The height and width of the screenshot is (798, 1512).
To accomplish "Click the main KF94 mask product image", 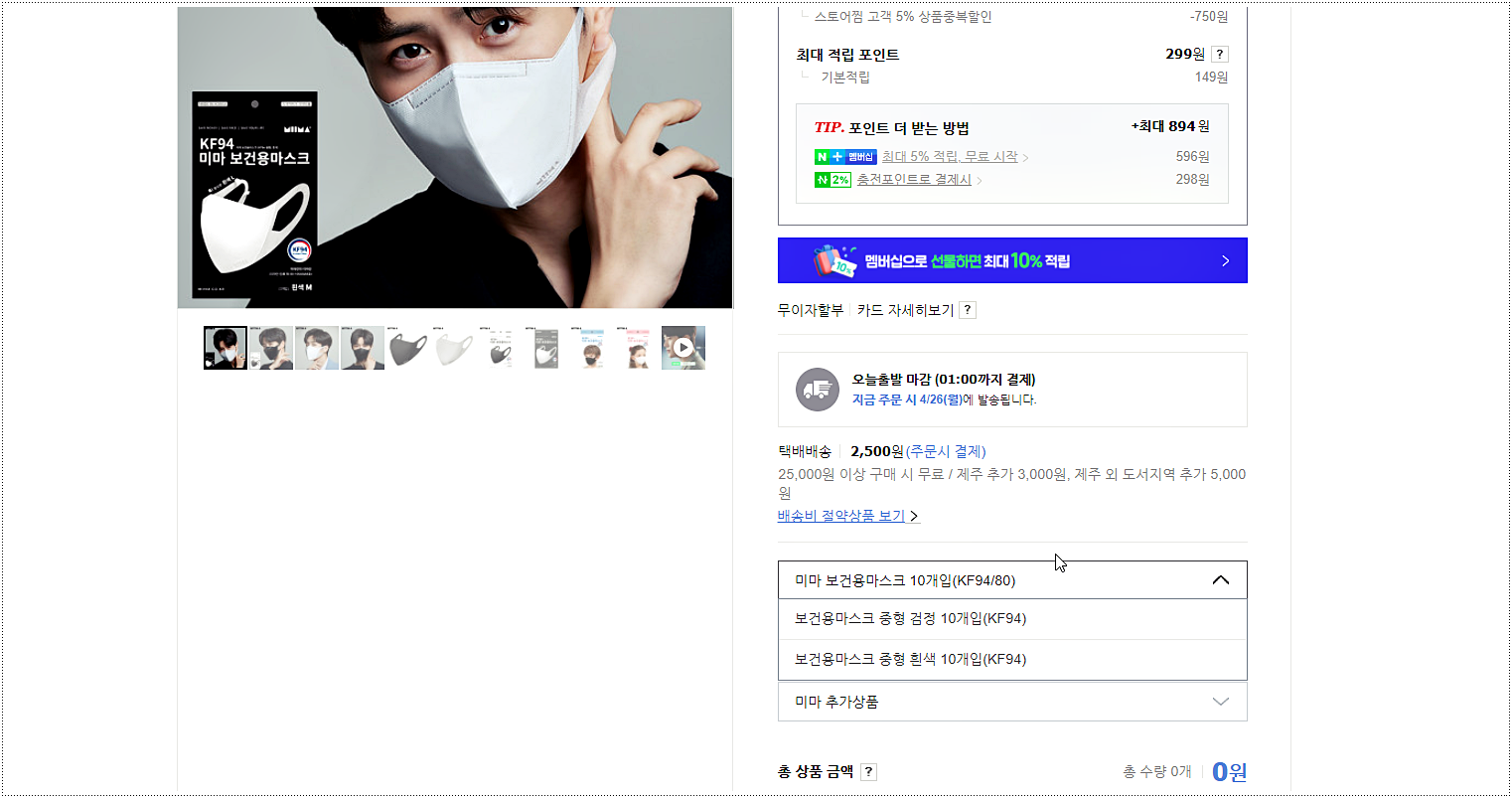I will pyautogui.click(x=455, y=158).
